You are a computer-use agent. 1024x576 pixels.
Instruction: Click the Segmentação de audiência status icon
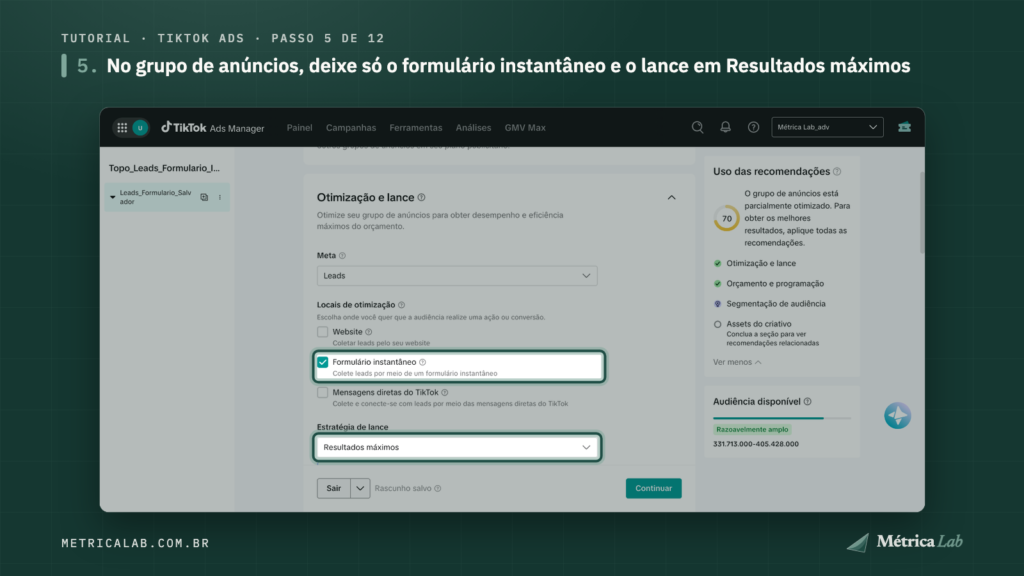tap(718, 304)
